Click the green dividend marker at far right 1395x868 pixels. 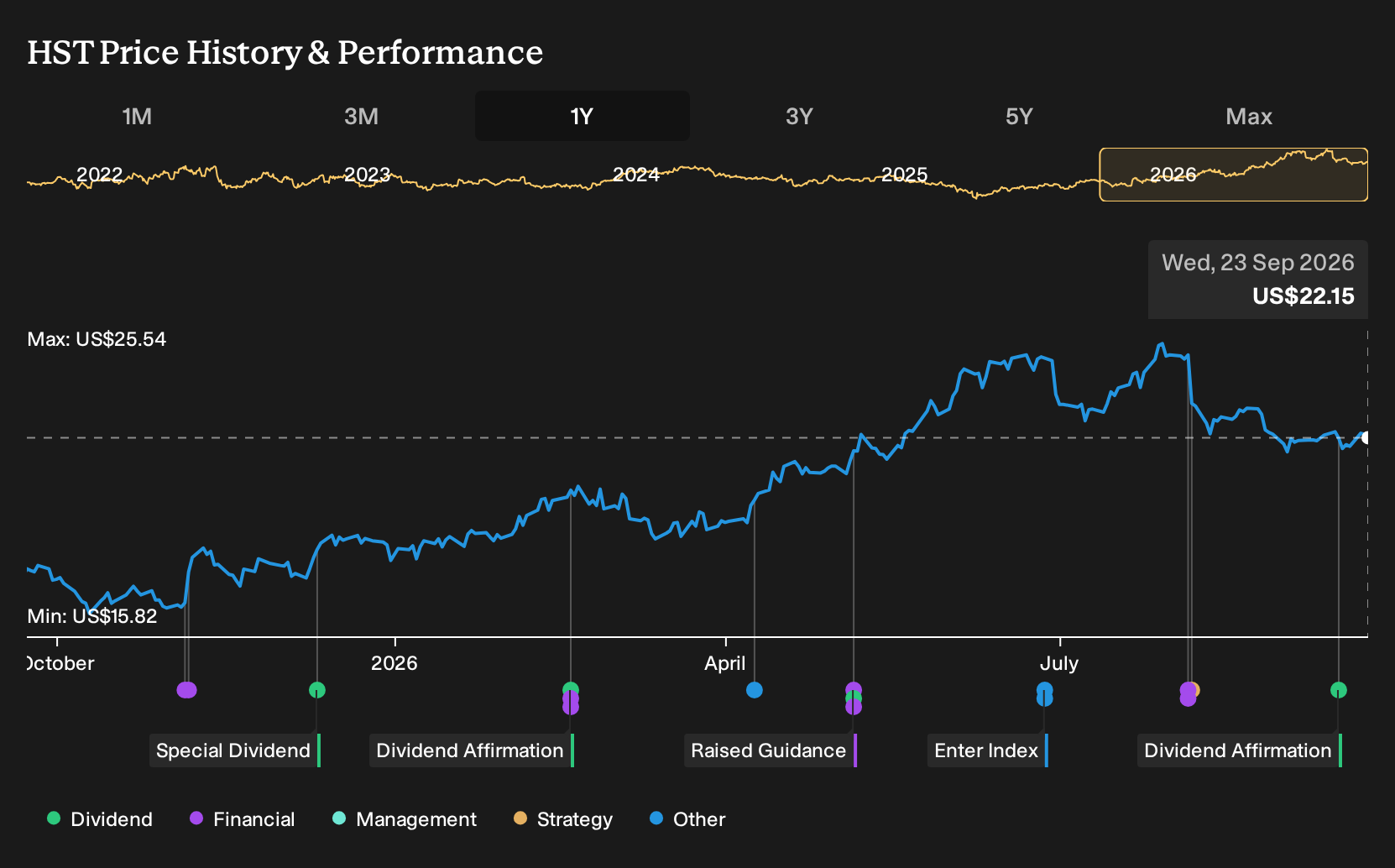1339,690
